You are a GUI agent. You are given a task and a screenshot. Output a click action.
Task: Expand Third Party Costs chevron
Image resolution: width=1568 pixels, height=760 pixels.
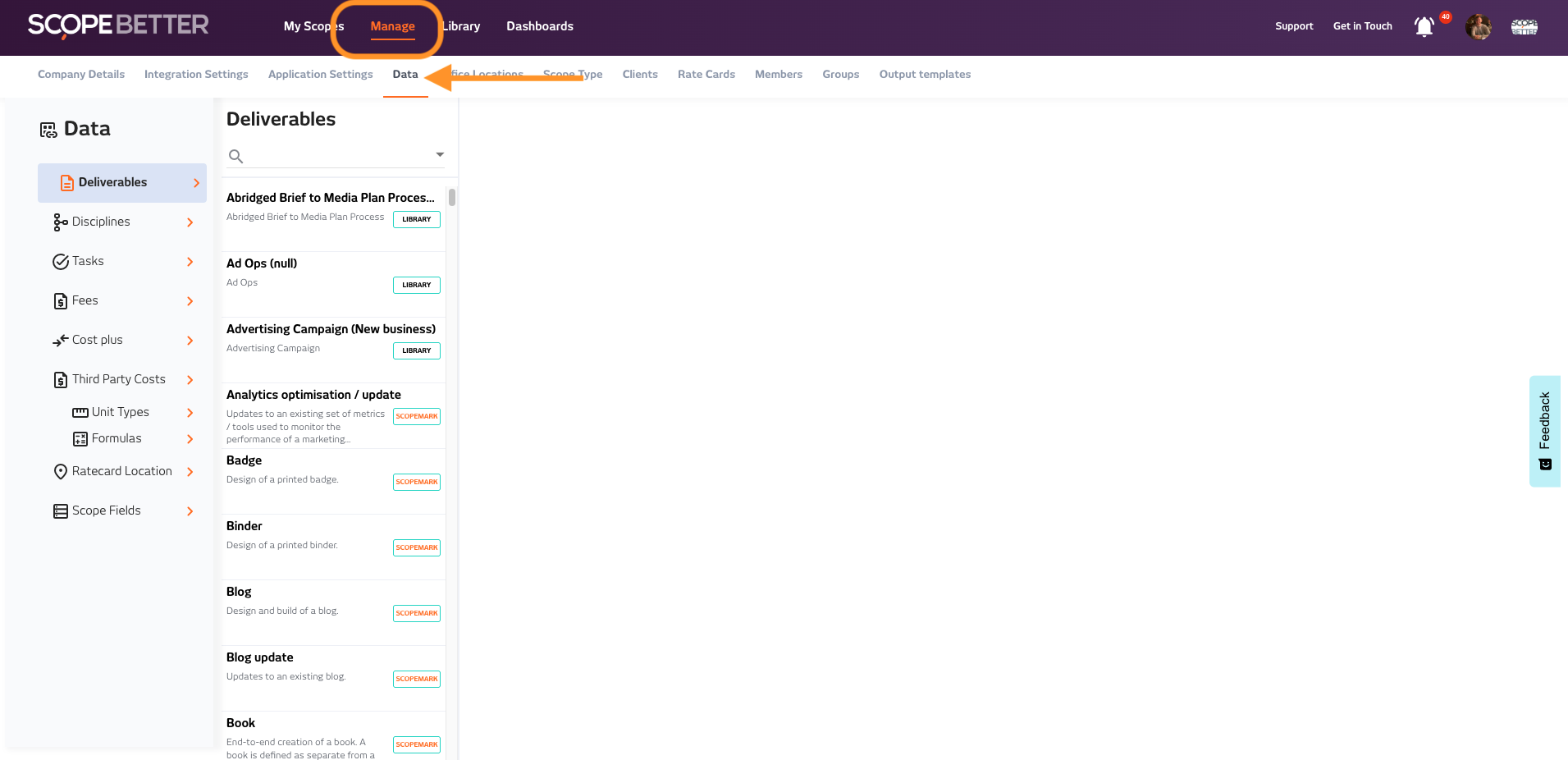[x=190, y=380]
